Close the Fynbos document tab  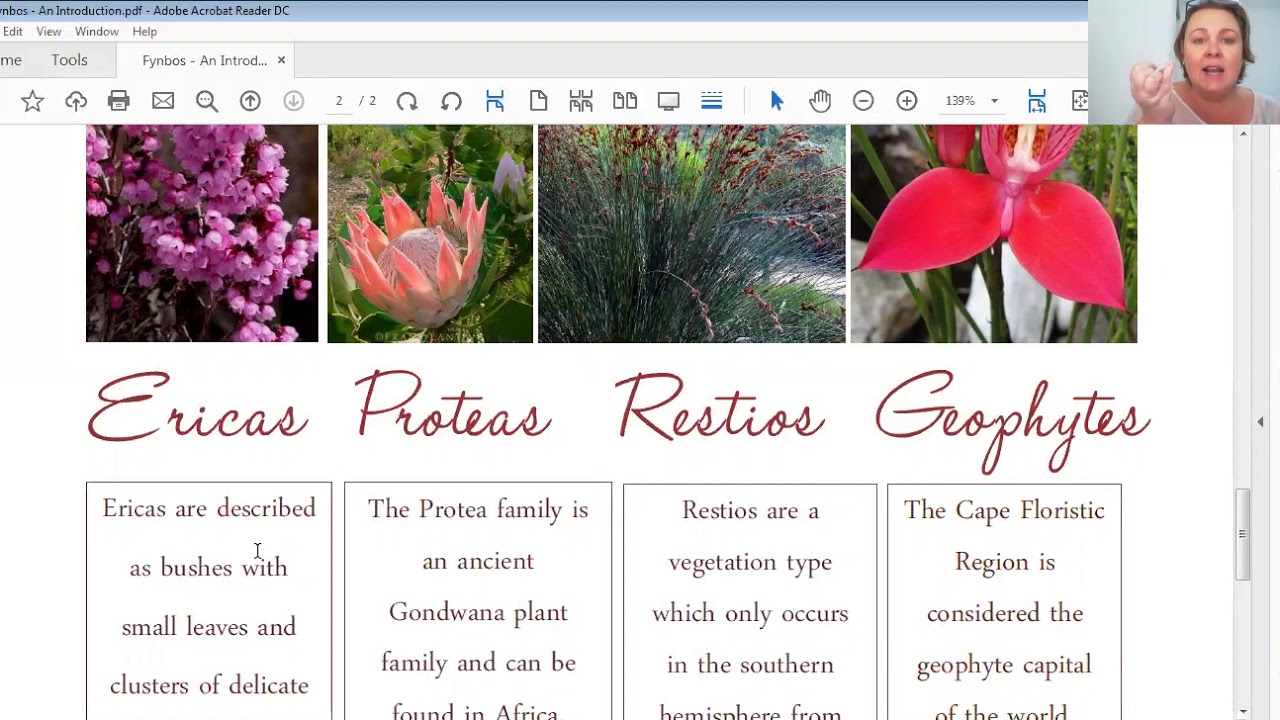pos(281,61)
